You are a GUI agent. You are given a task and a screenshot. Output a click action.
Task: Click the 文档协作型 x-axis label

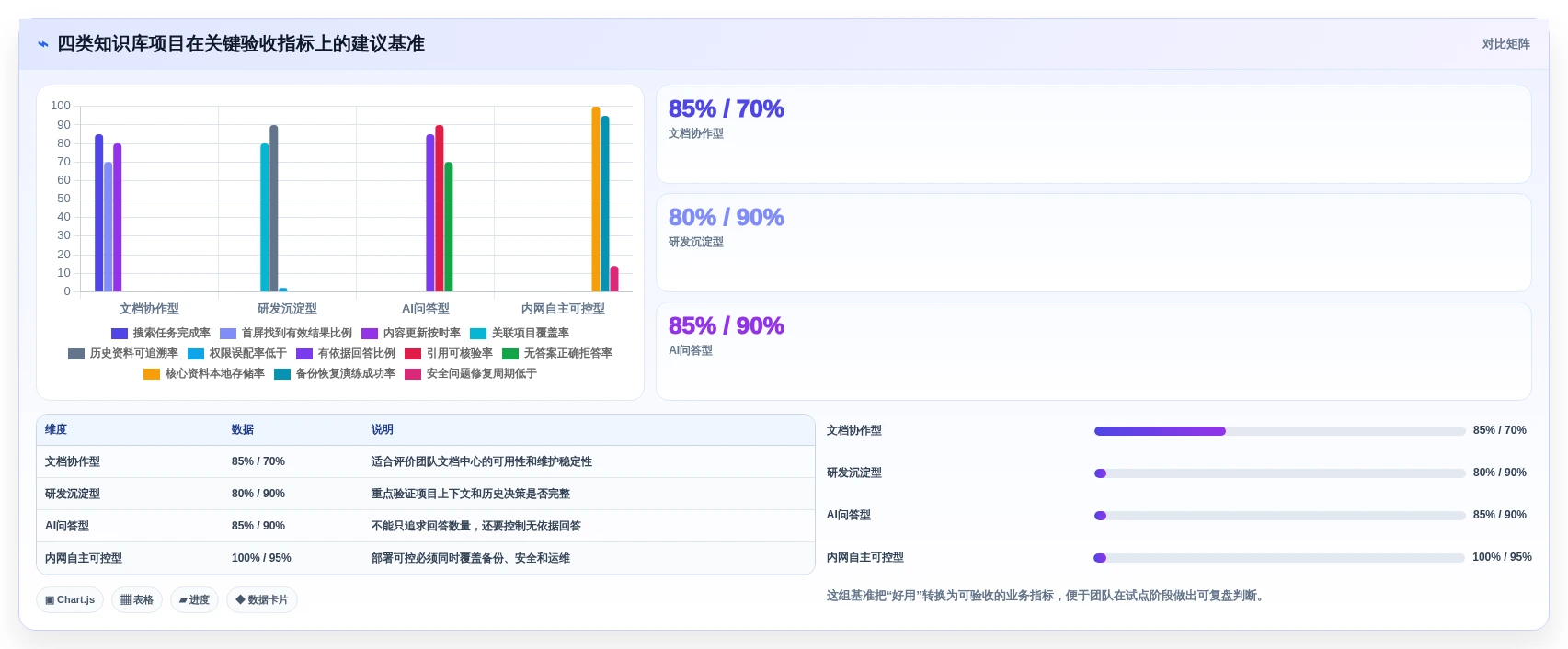(x=149, y=309)
